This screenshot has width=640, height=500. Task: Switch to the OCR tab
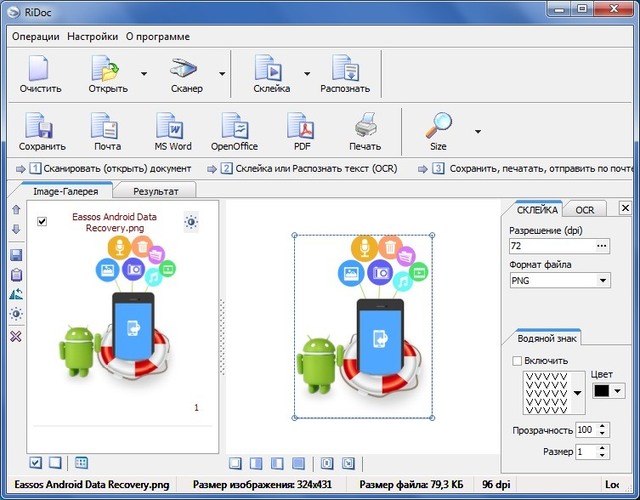585,210
